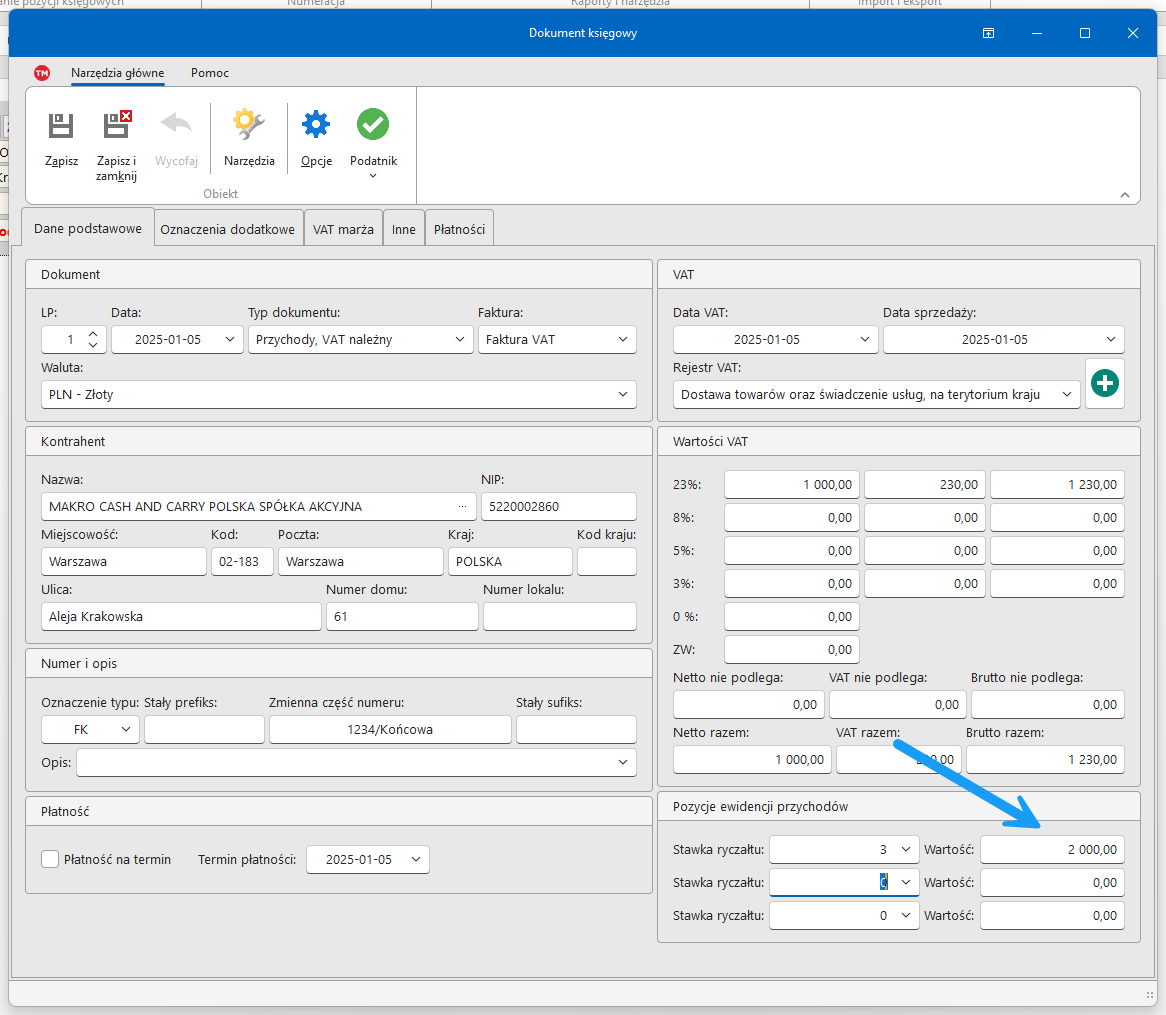Open ribbon display options in title bar
Viewport: 1166px width, 1015px height.
coord(988,33)
